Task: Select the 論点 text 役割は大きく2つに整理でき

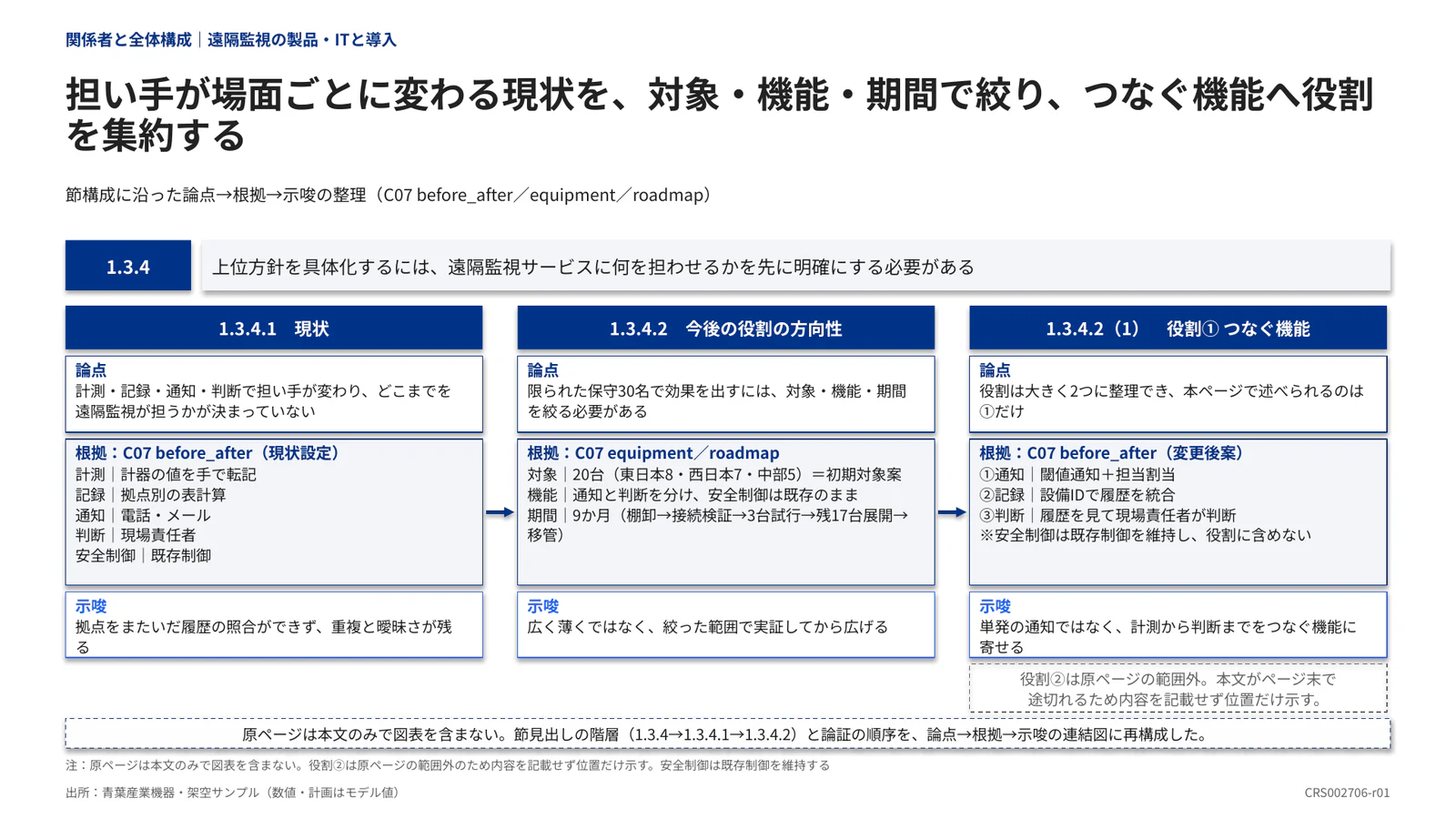Action: click(x=1171, y=401)
